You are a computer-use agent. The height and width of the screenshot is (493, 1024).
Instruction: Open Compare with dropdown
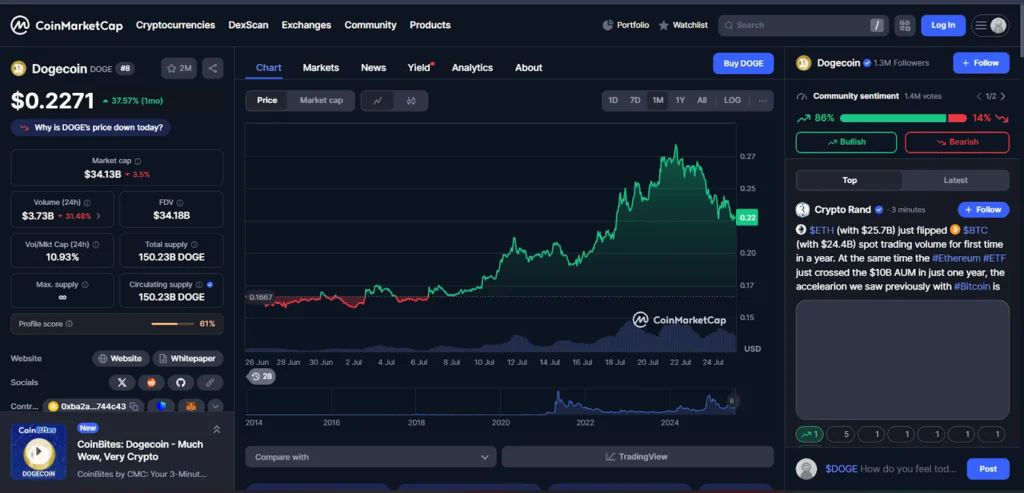pos(371,457)
